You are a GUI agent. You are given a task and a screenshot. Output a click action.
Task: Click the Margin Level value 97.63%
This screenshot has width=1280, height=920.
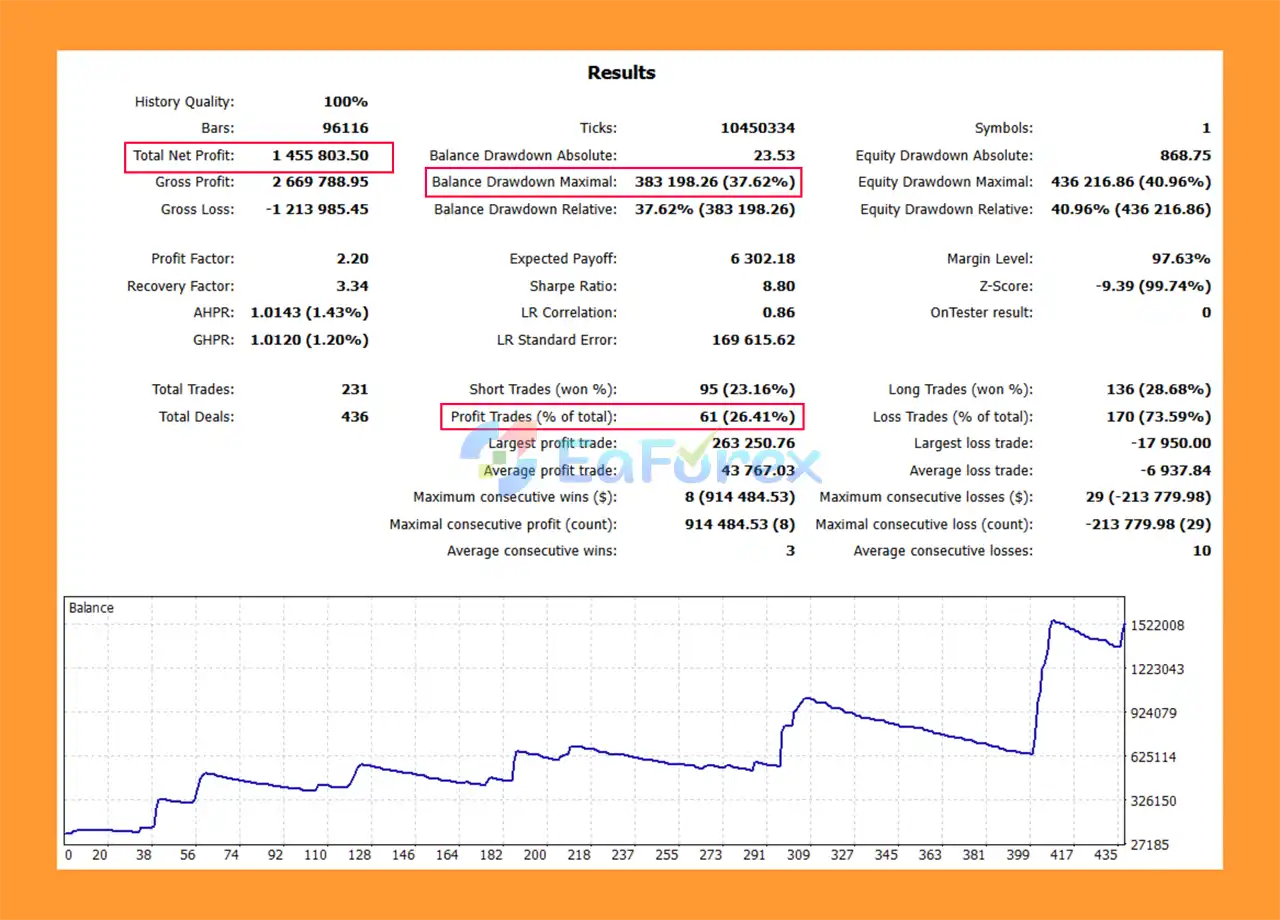pyautogui.click(x=1180, y=259)
